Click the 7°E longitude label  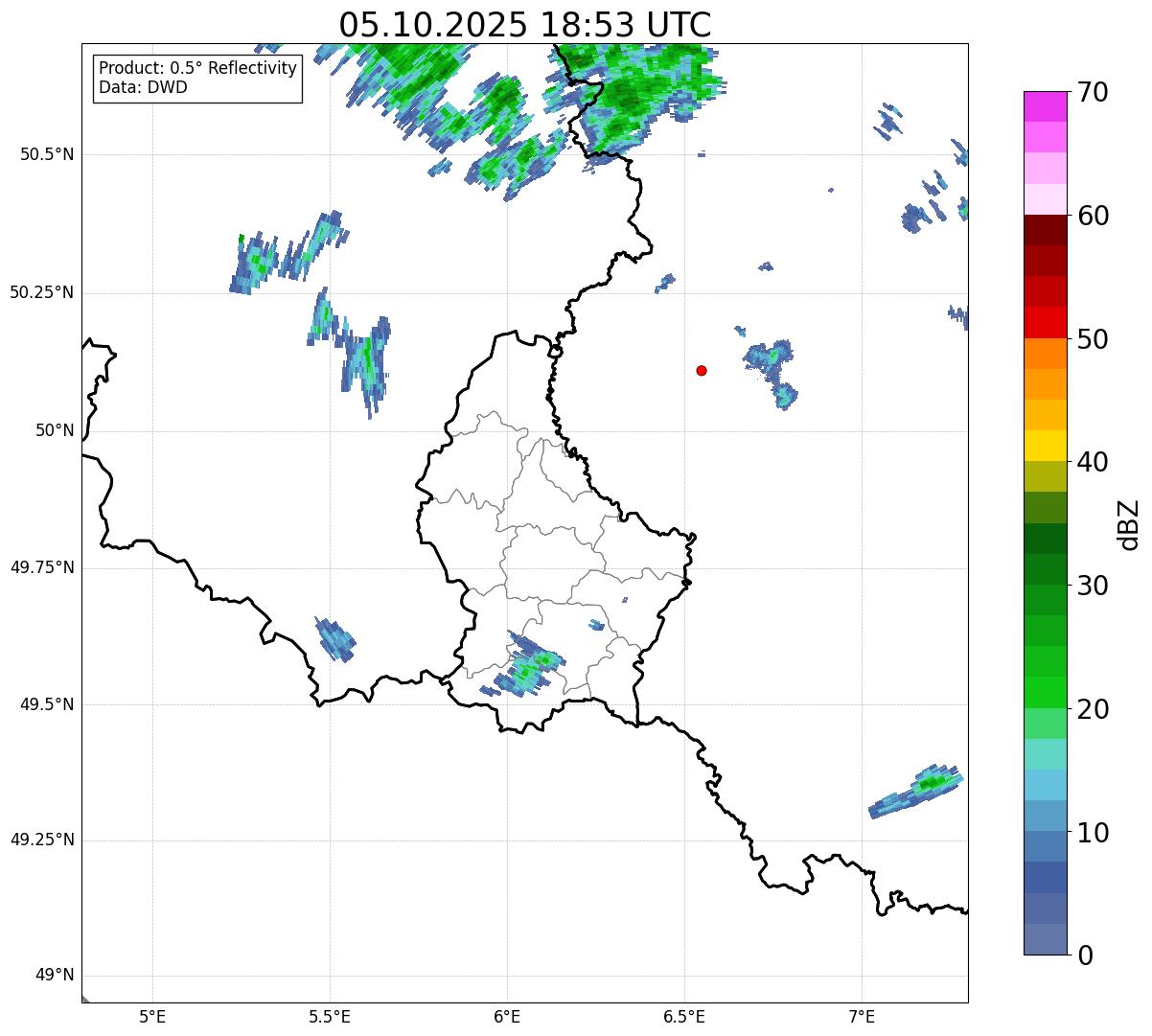click(862, 1016)
